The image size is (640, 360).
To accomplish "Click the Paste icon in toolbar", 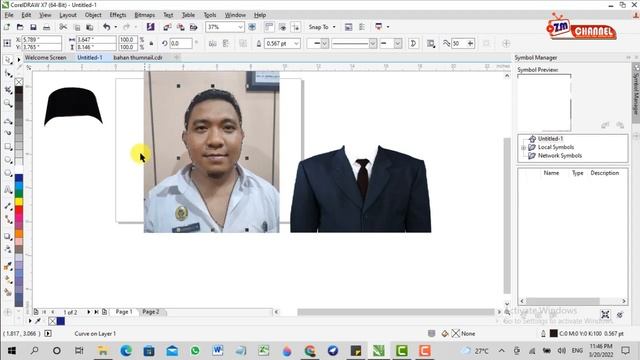I will pyautogui.click(x=90, y=27).
